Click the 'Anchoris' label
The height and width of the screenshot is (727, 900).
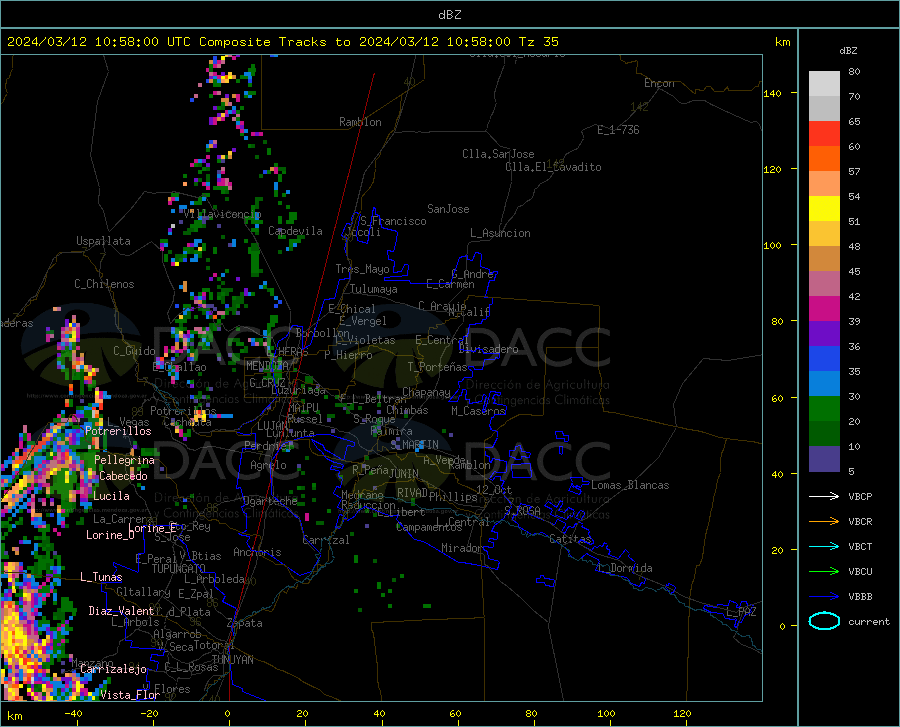[257, 553]
